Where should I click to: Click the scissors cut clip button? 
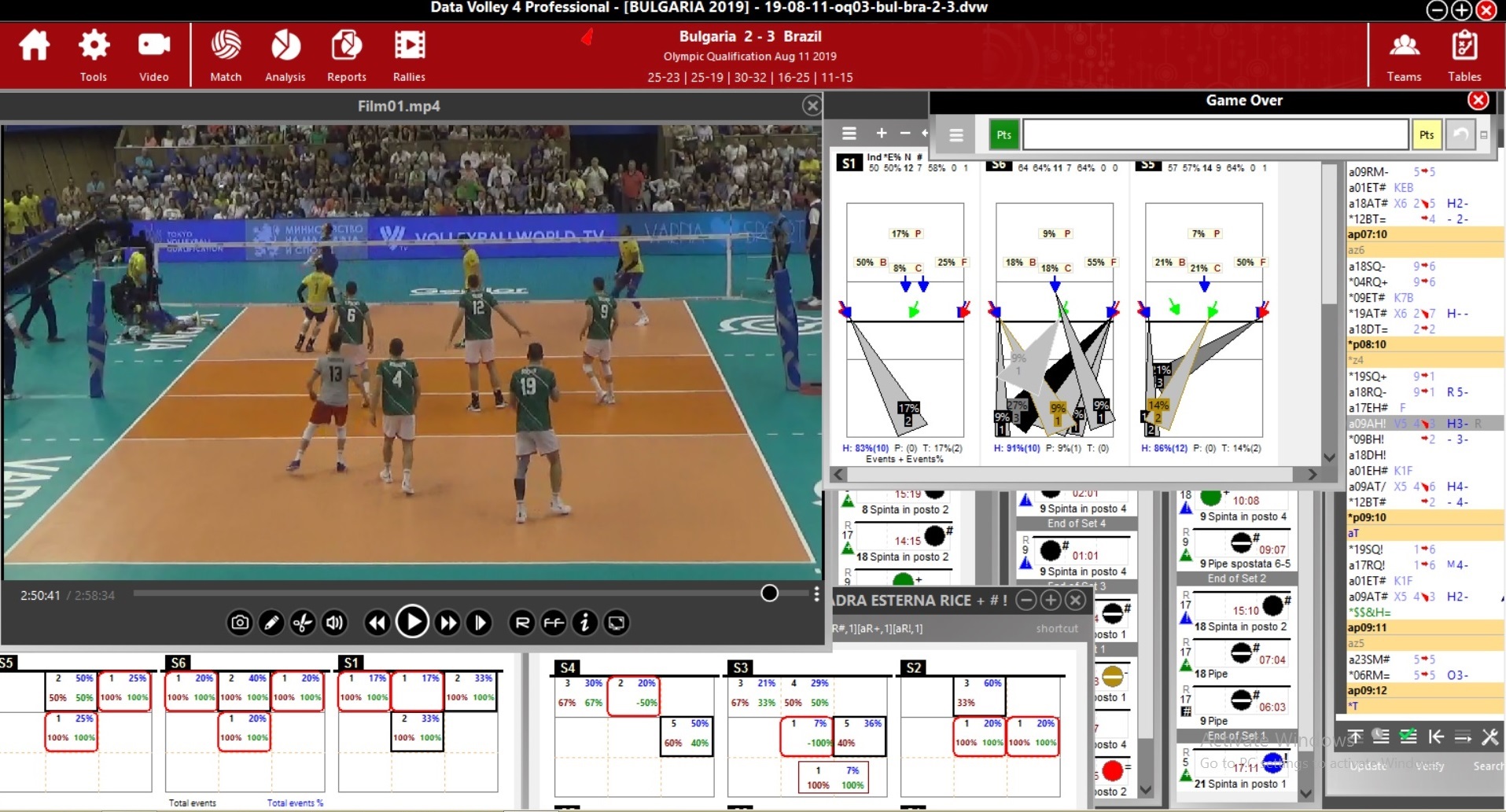(x=303, y=623)
